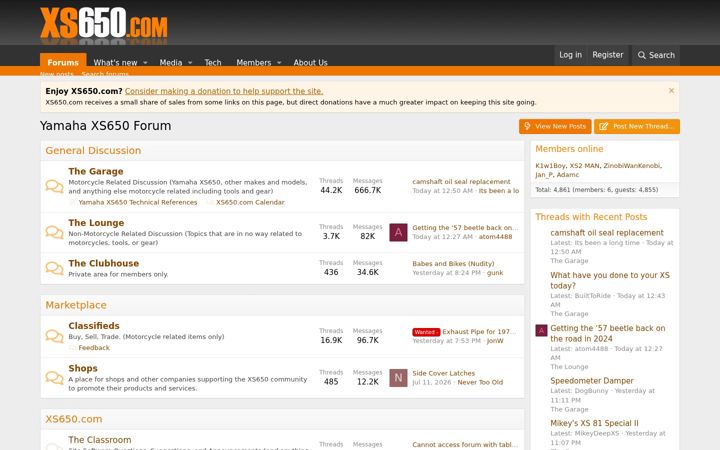Open 'atom4488' profile in The Lounge row
This screenshot has width=720, height=450.
495,236
